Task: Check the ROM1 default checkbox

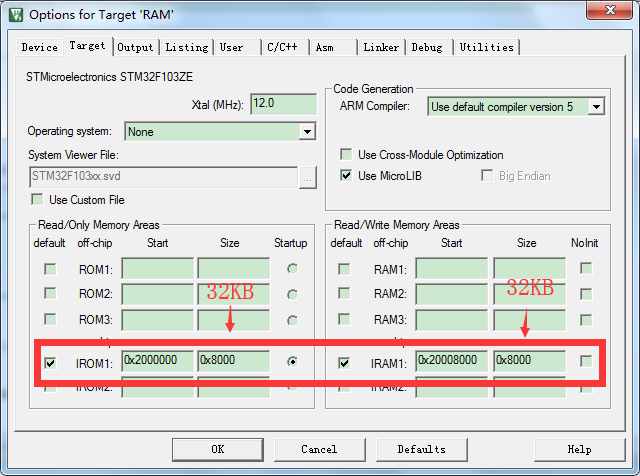Action: (50, 269)
